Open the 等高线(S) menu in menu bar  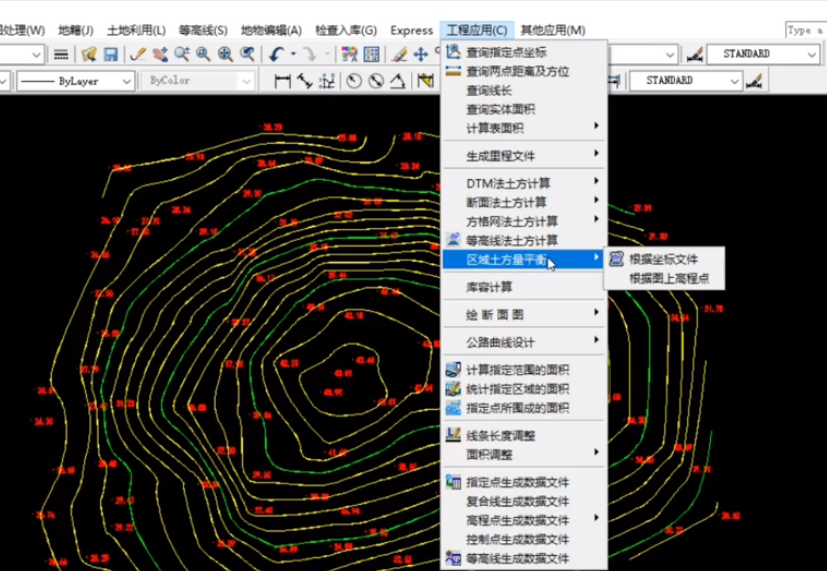tap(202, 30)
